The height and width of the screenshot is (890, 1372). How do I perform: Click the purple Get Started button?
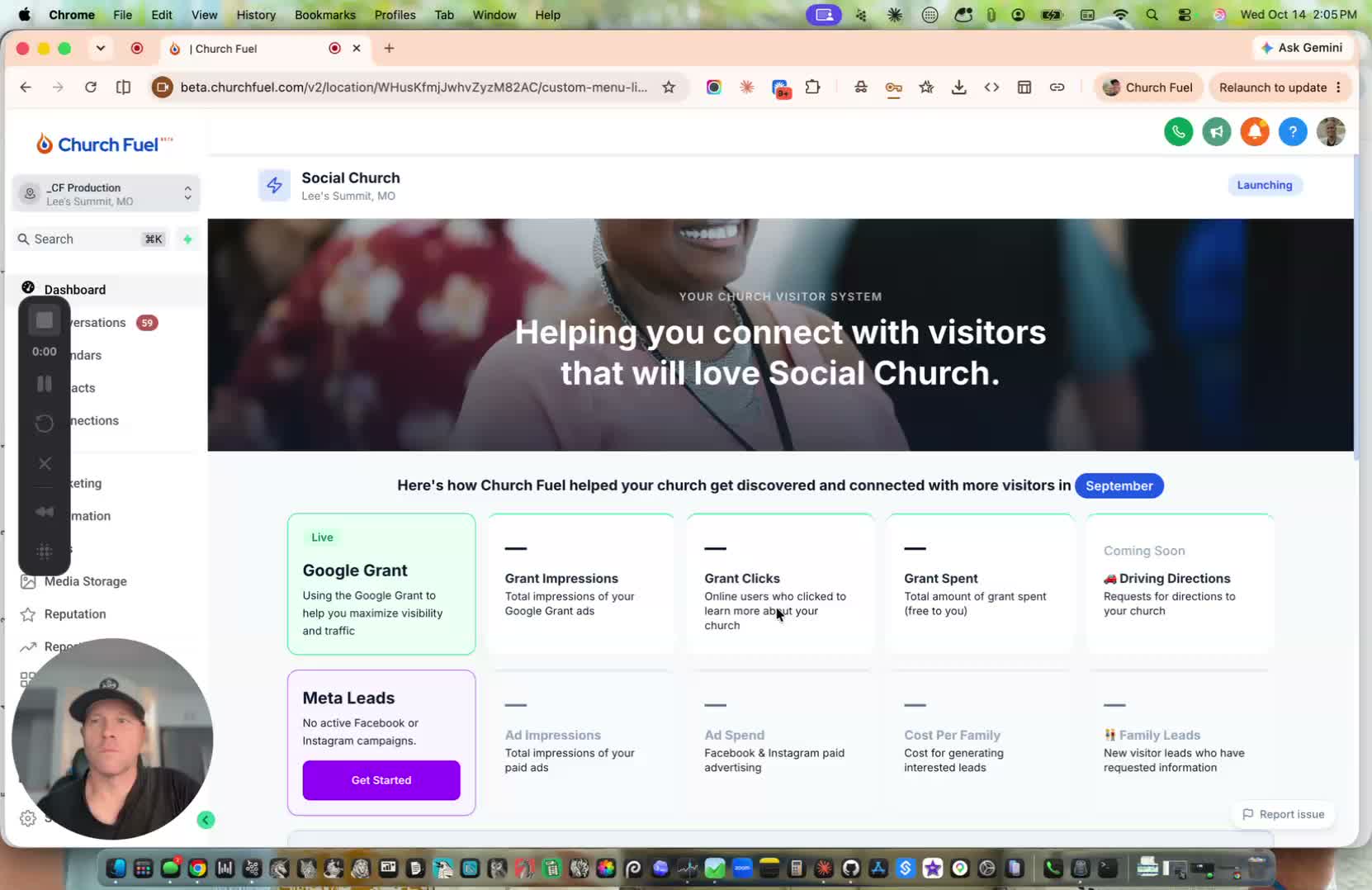tap(381, 780)
